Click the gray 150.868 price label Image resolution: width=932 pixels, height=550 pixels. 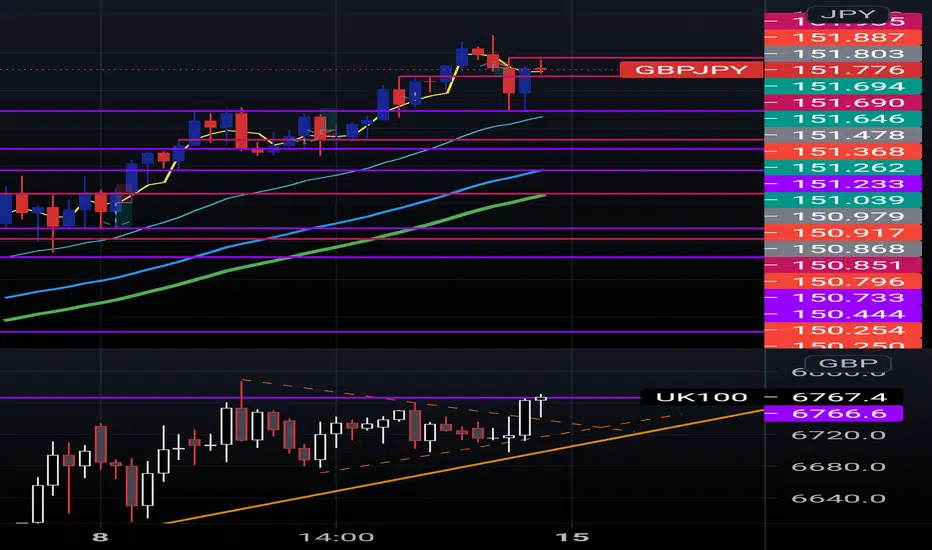843,249
